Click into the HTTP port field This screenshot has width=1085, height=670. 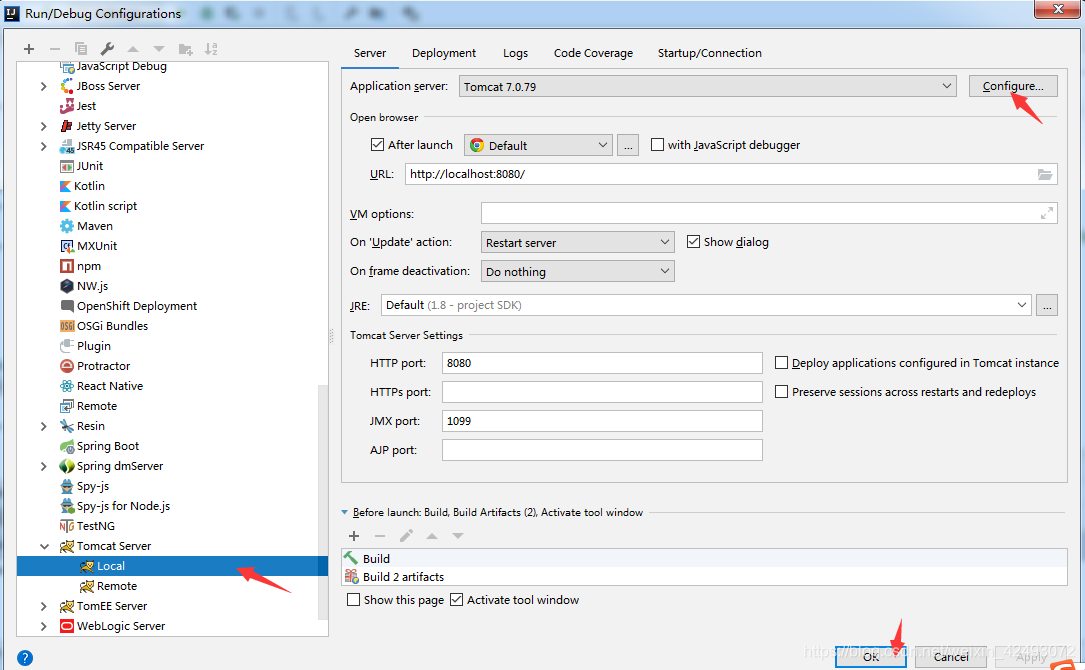click(x=602, y=363)
